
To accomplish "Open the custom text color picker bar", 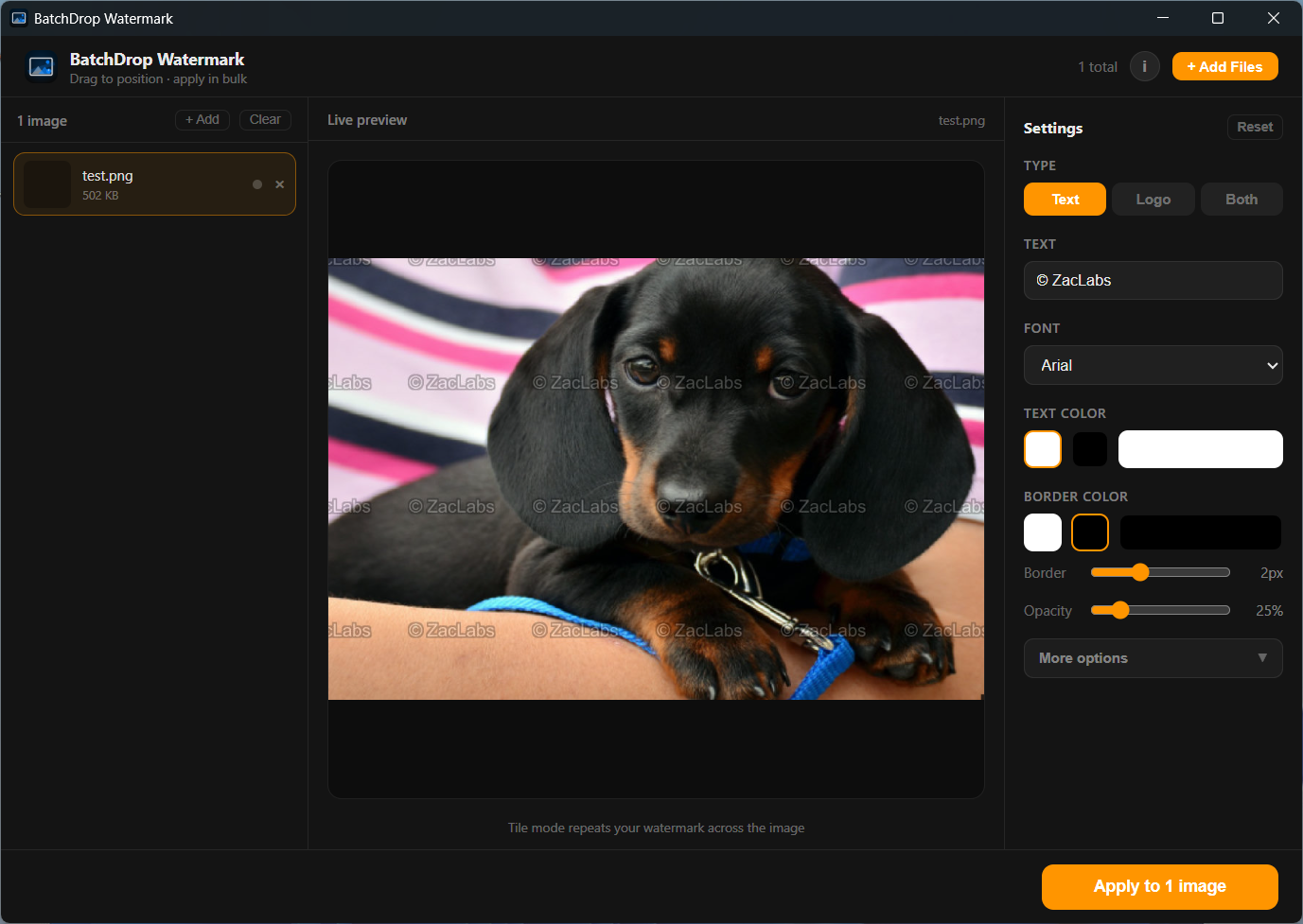I will (x=1201, y=449).
